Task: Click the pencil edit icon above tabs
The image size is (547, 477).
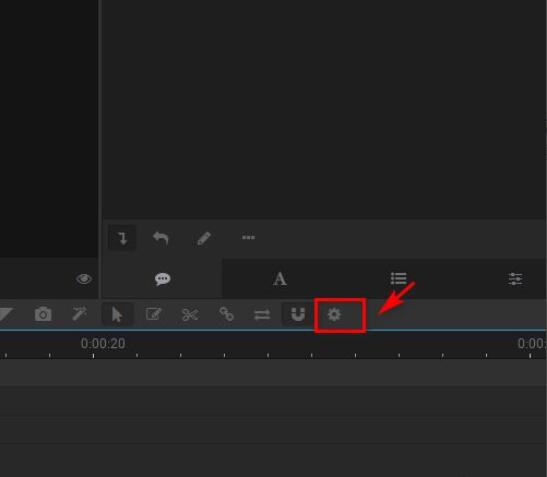Action: [x=204, y=238]
